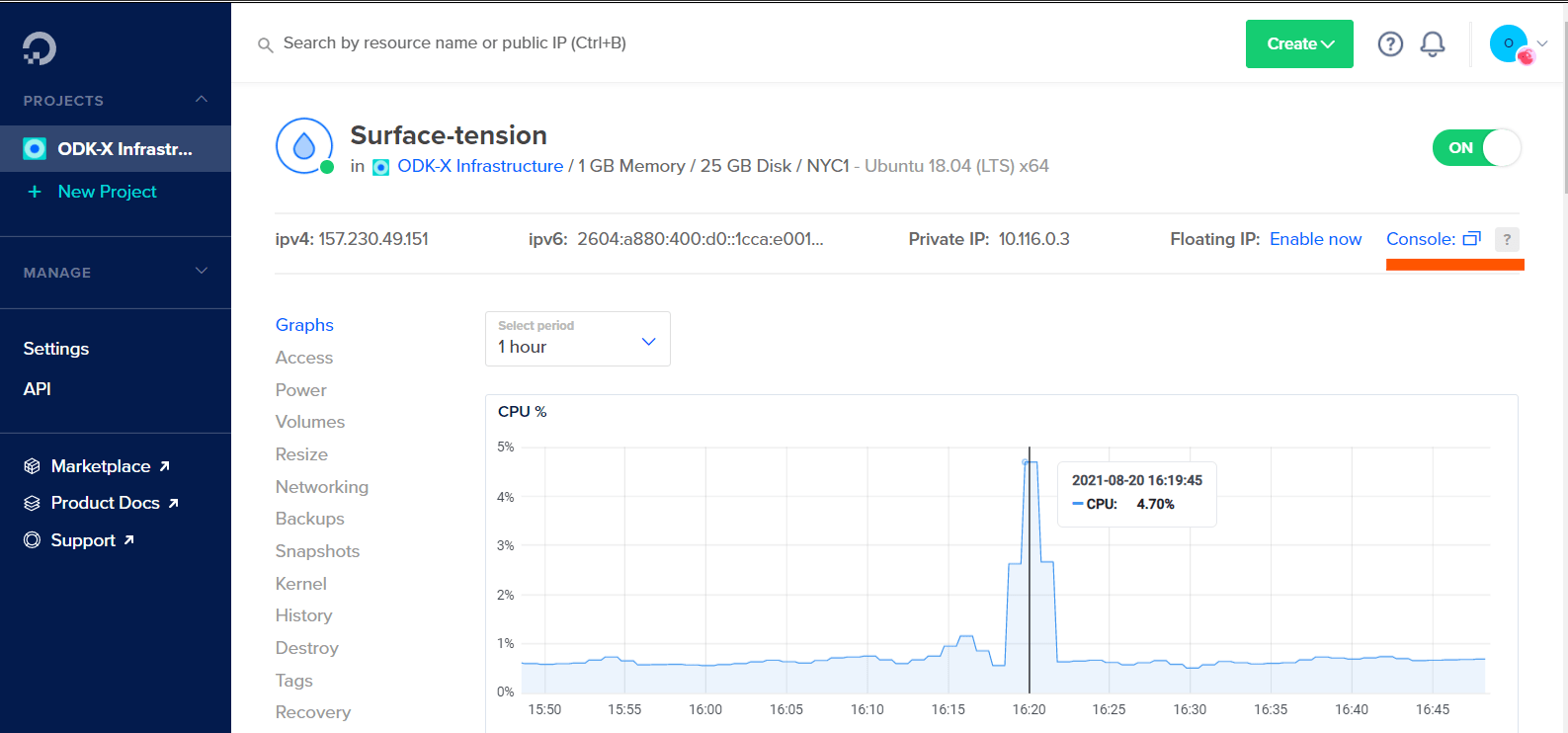Expand the MANAGE section
The image size is (1568, 733).
(202, 272)
